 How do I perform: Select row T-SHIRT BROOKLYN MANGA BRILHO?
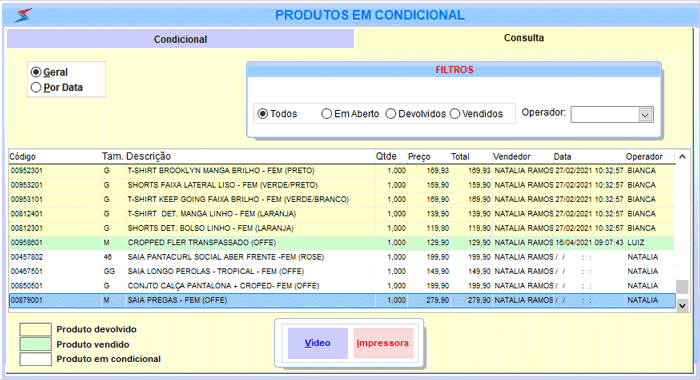(342, 171)
